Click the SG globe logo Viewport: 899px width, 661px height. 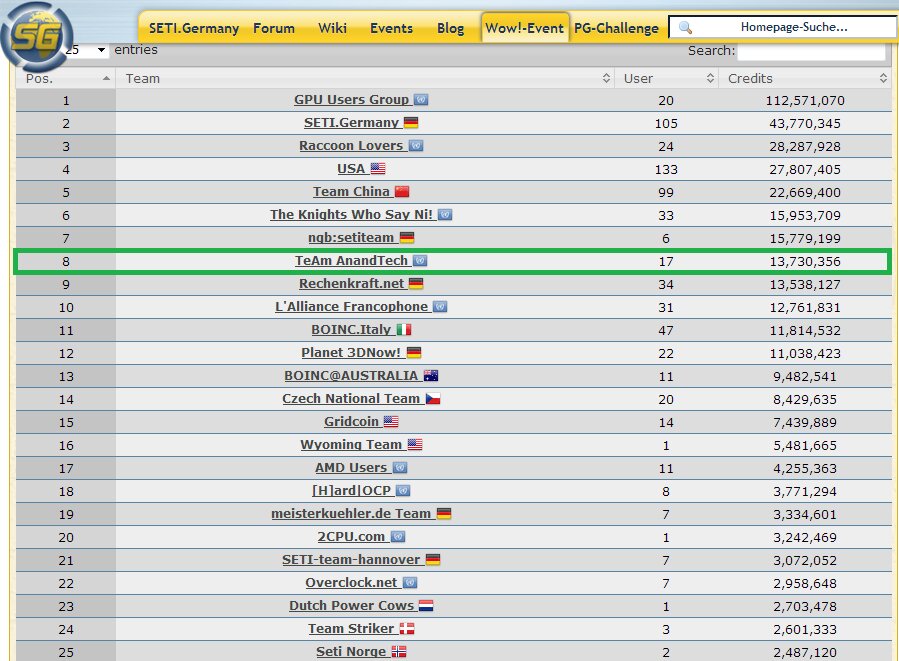click(37, 36)
